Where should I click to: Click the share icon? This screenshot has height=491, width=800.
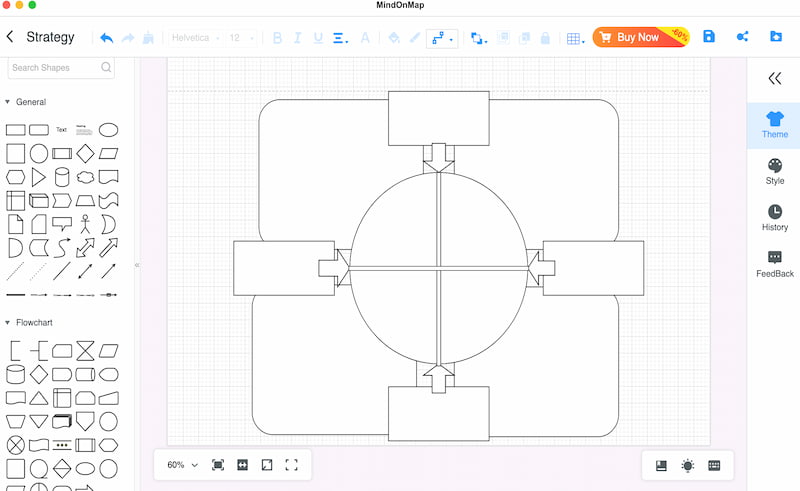[x=742, y=36]
